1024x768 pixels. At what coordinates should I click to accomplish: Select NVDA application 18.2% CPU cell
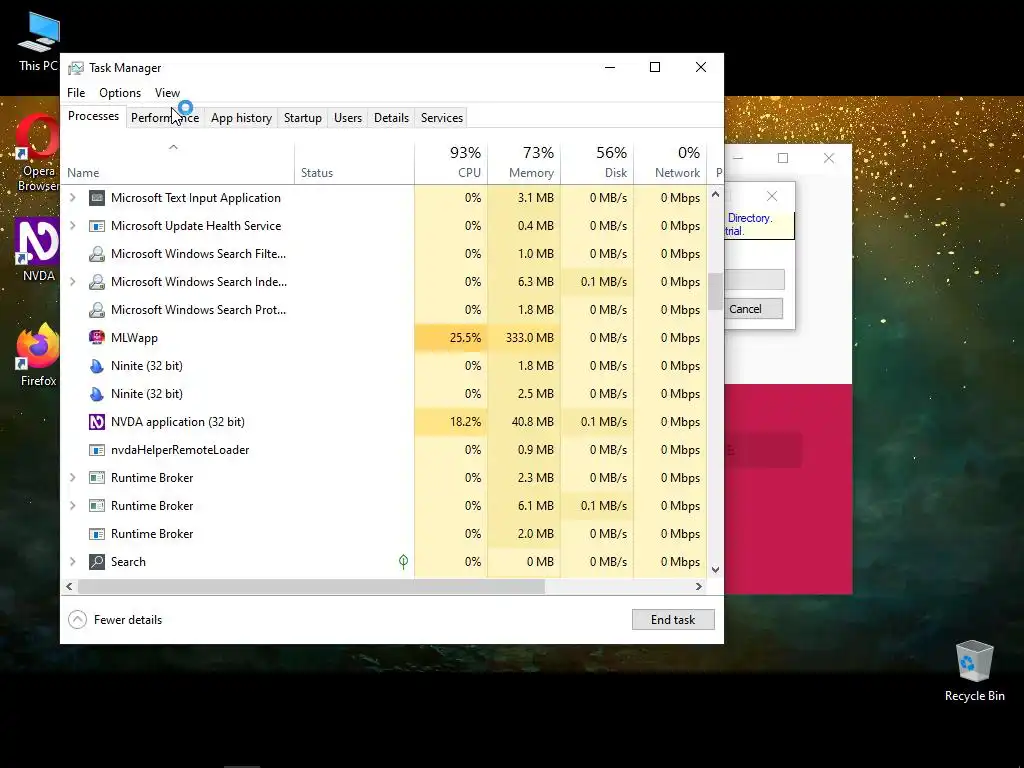(451, 422)
